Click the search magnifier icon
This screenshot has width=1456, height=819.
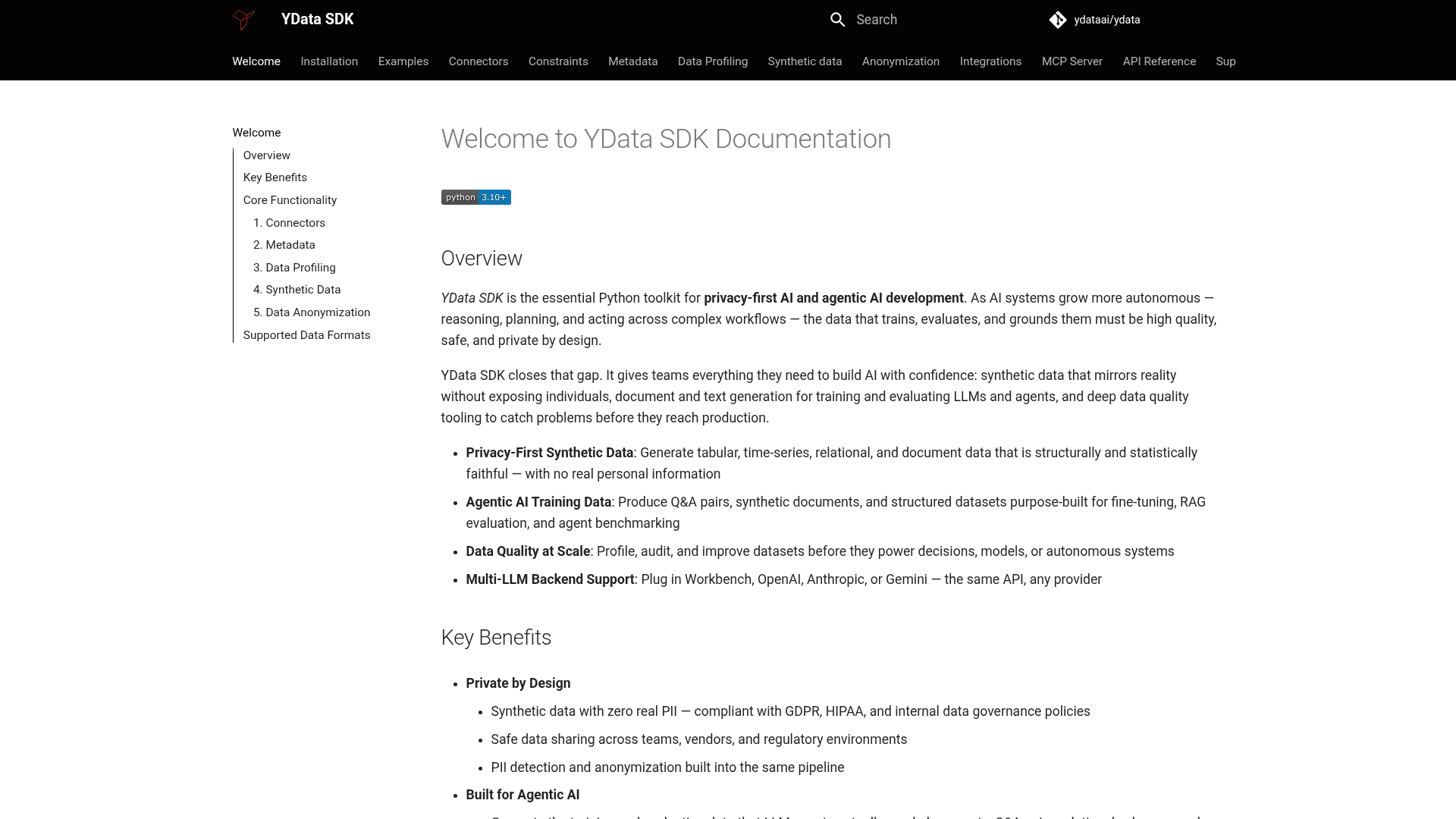click(837, 20)
